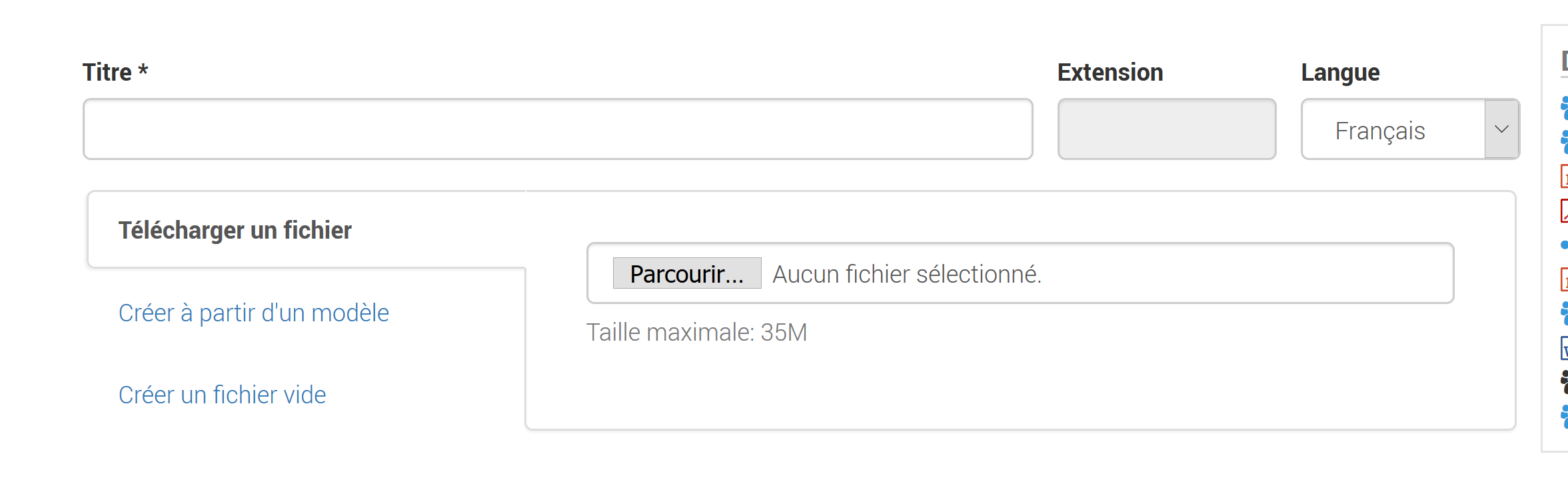Focus the Titre text input field
Viewport: 1568px width, 494px height.
(x=558, y=129)
